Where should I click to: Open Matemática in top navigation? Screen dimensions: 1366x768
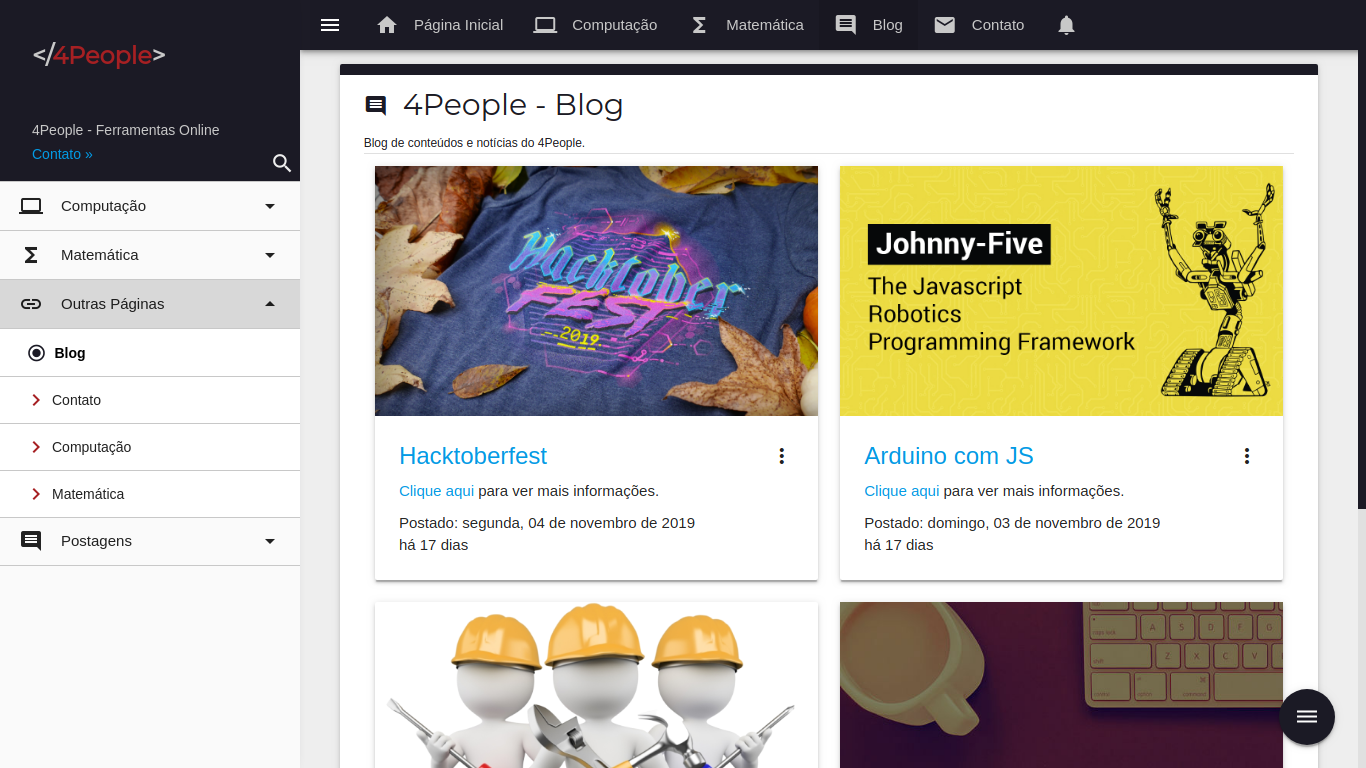tap(747, 25)
